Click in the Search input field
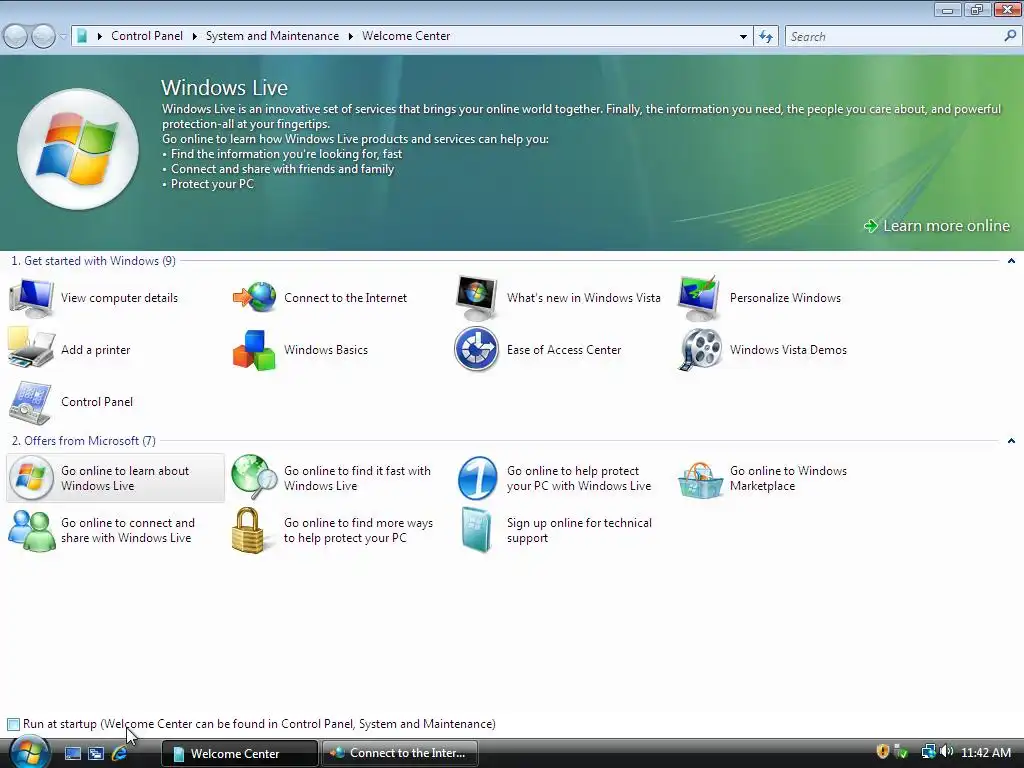Viewport: 1024px width, 768px height. (x=893, y=37)
